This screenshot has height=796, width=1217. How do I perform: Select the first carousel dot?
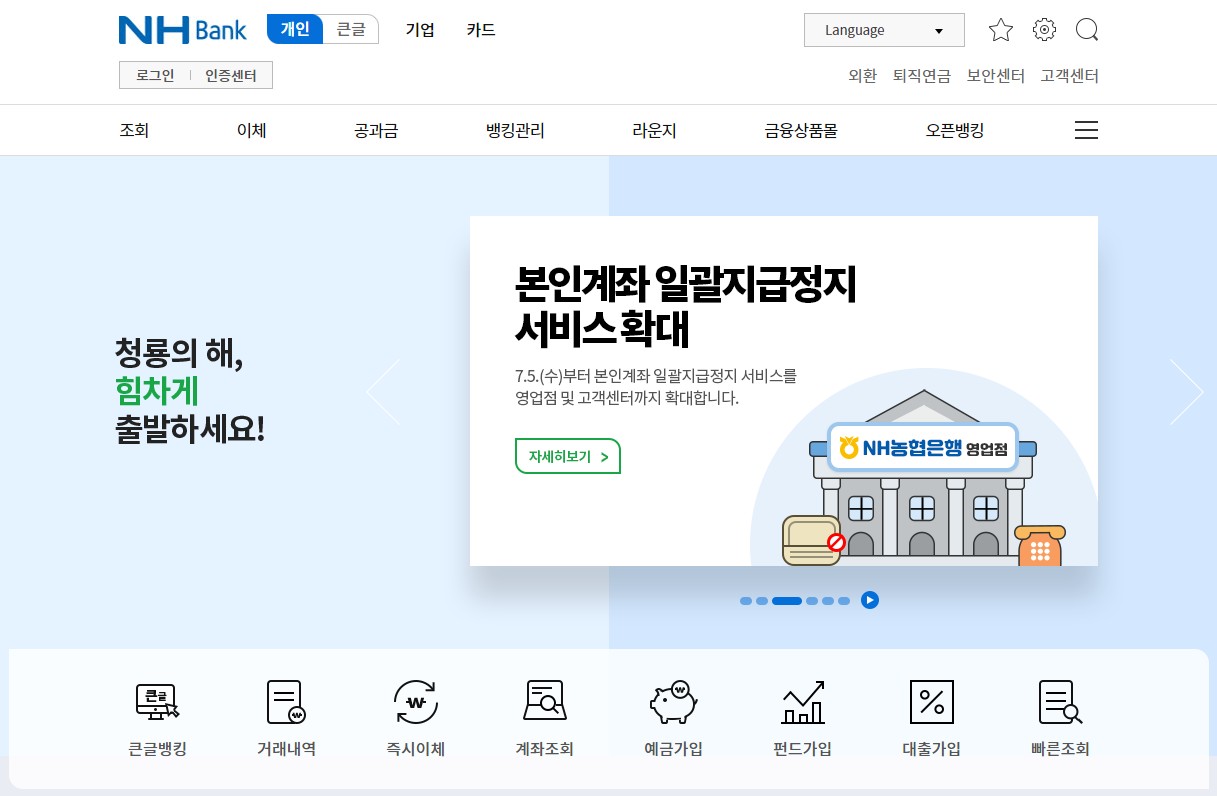point(746,601)
